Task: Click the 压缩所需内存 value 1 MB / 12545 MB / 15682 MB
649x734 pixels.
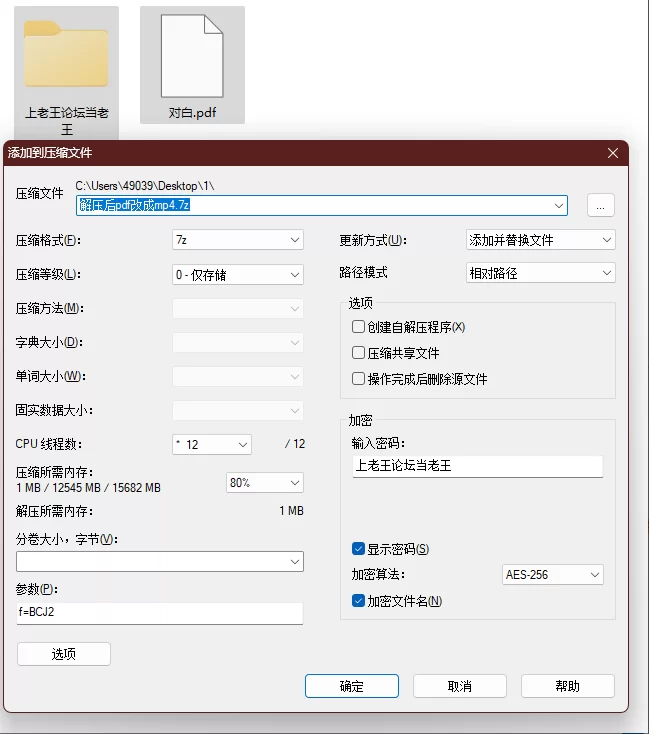Action: pyautogui.click(x=88, y=488)
